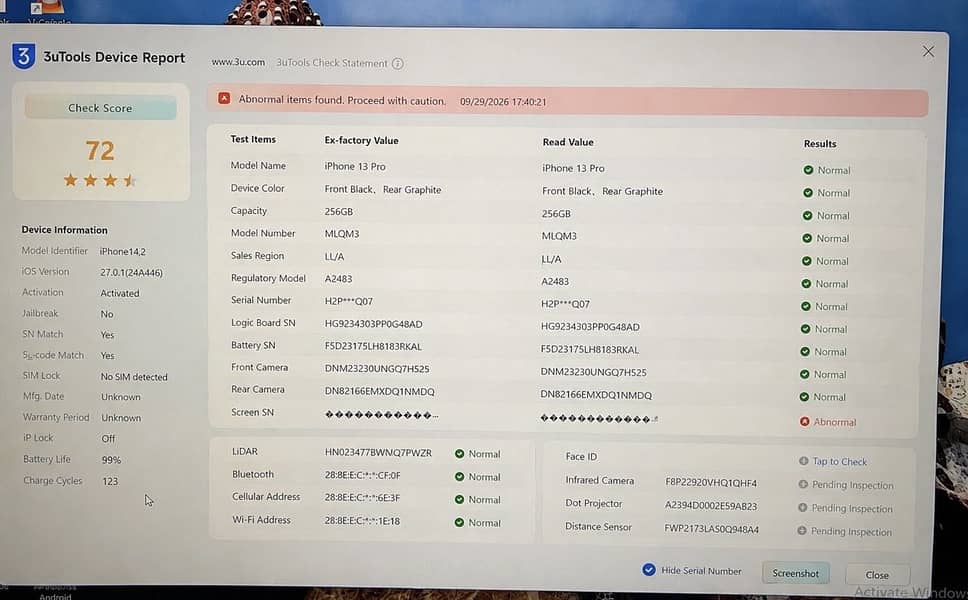This screenshot has height=600, width=968.
Task: Click the Wi-Fi Address green check icon
Action: (459, 522)
